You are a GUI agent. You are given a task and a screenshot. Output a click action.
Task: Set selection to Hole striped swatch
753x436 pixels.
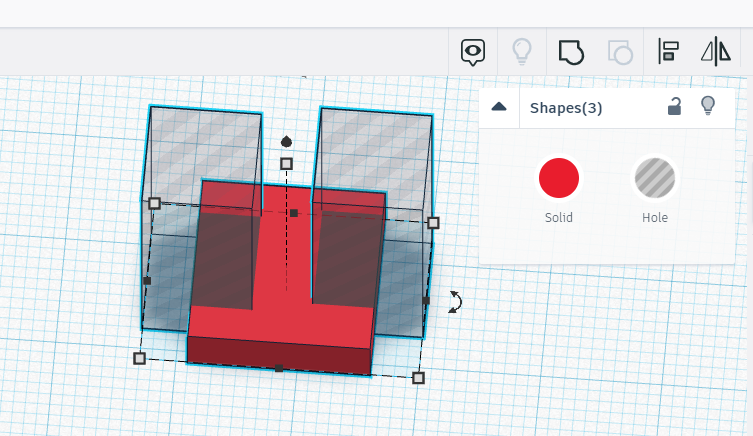655,178
